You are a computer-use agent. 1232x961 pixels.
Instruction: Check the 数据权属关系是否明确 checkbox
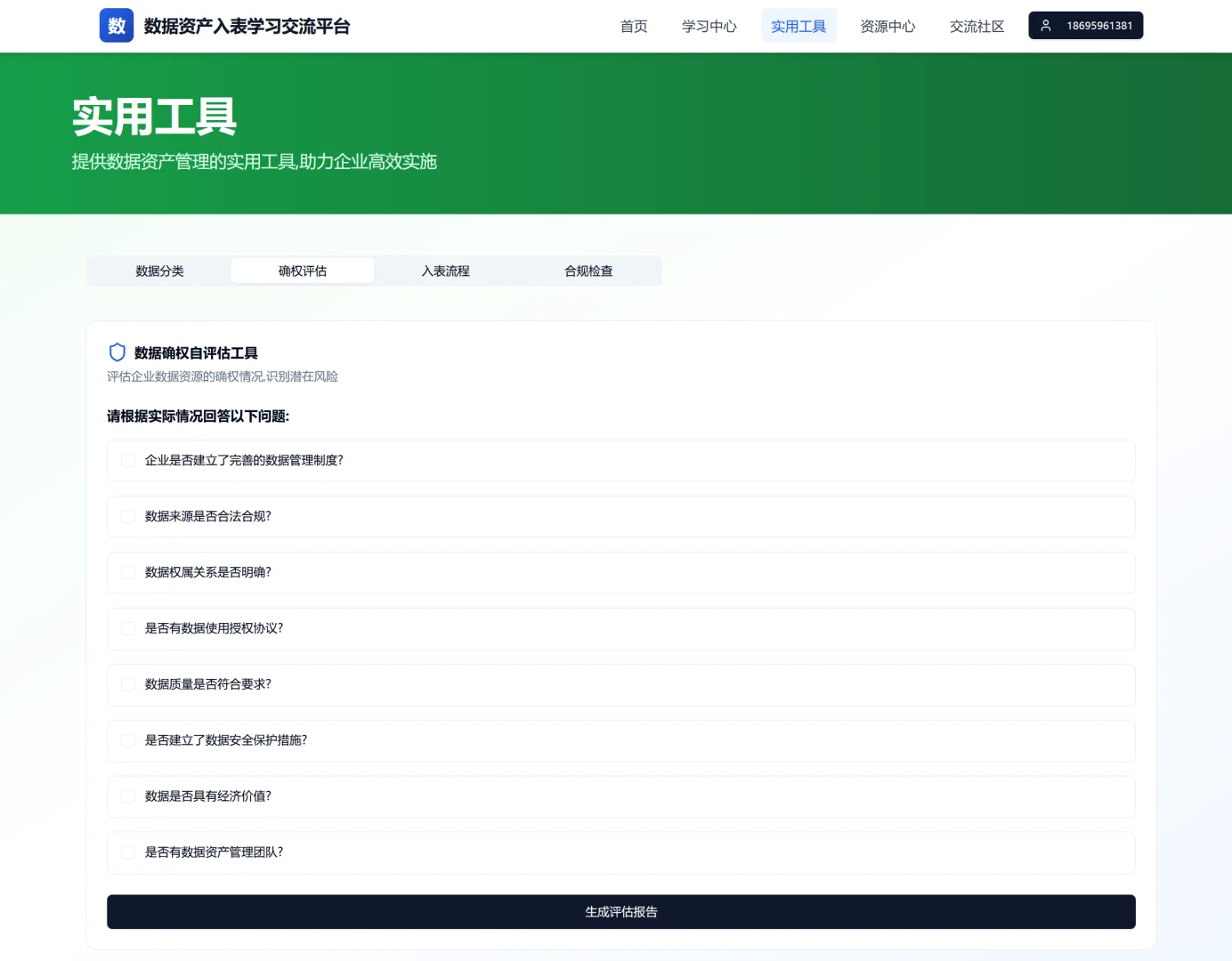click(x=128, y=572)
